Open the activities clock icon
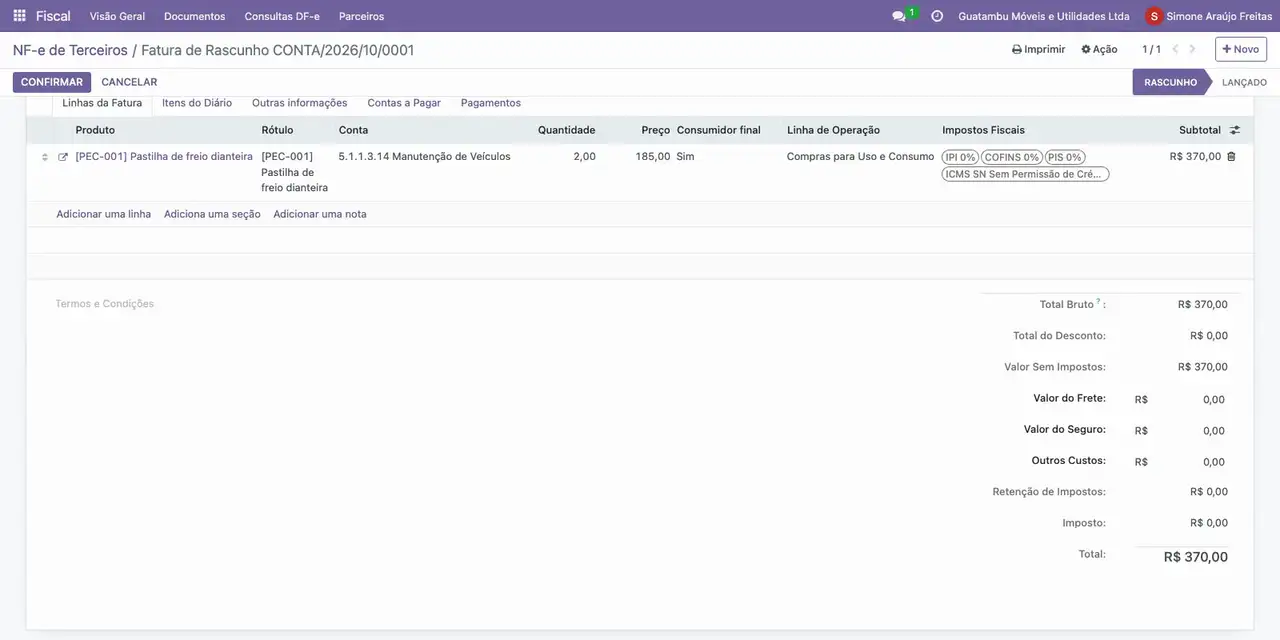Image resolution: width=1280 pixels, height=640 pixels. (x=937, y=16)
